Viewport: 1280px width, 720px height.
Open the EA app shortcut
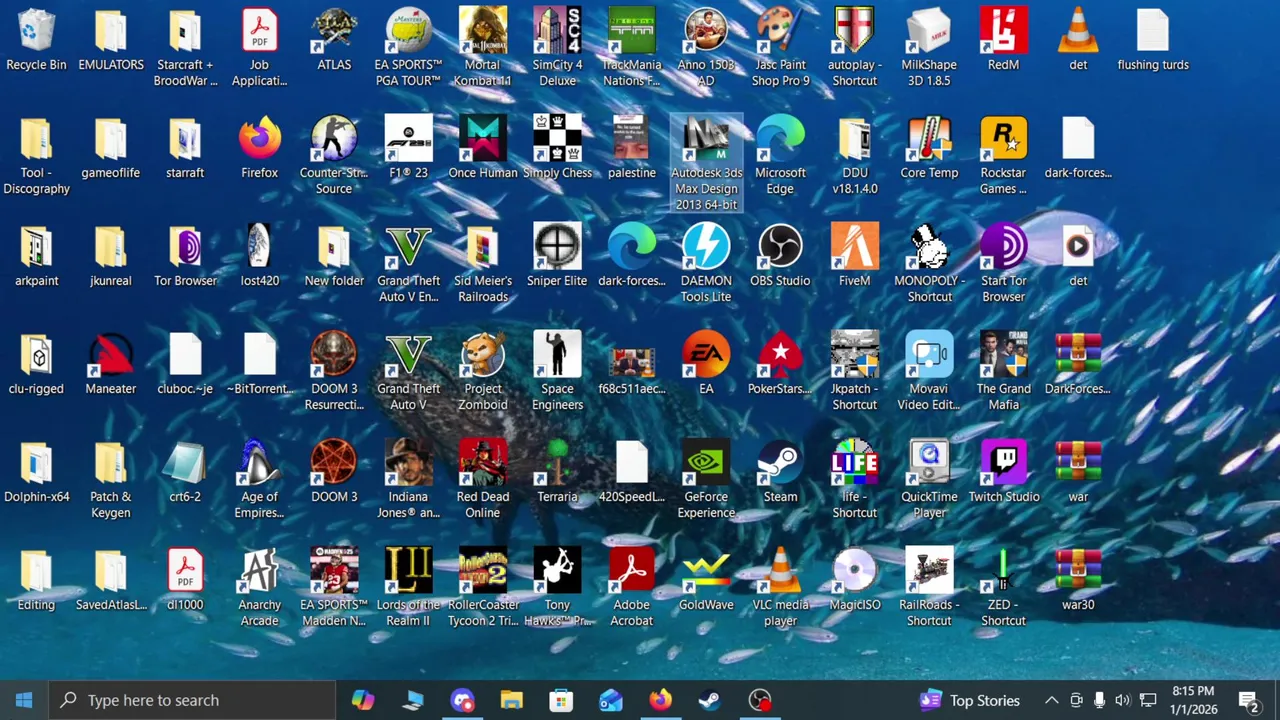[706, 364]
